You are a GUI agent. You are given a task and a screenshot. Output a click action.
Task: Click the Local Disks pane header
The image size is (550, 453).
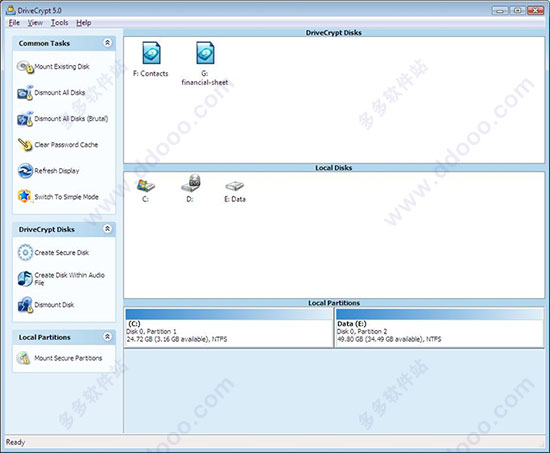[334, 168]
